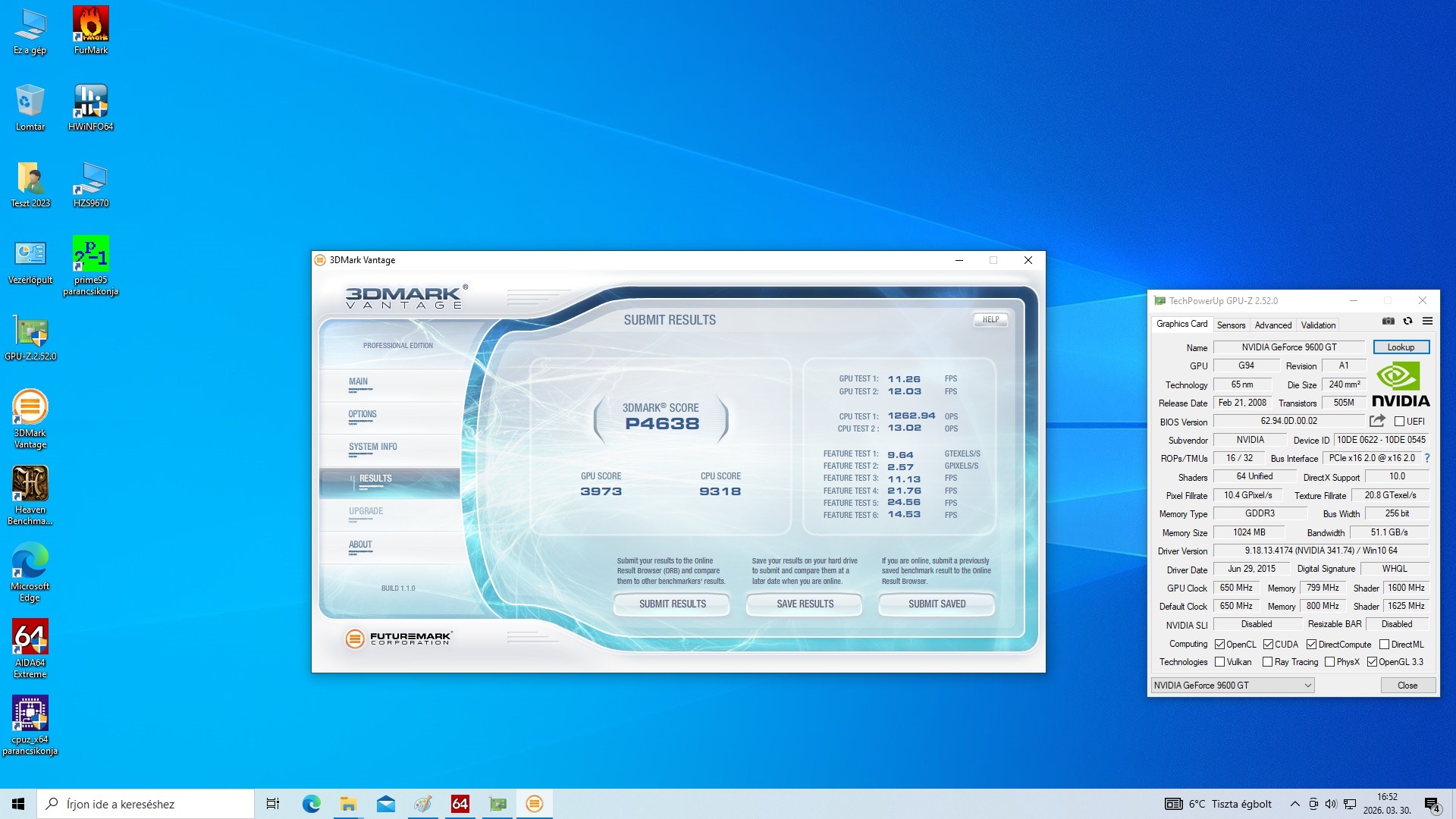Switch to the Sensors tab

(1231, 325)
